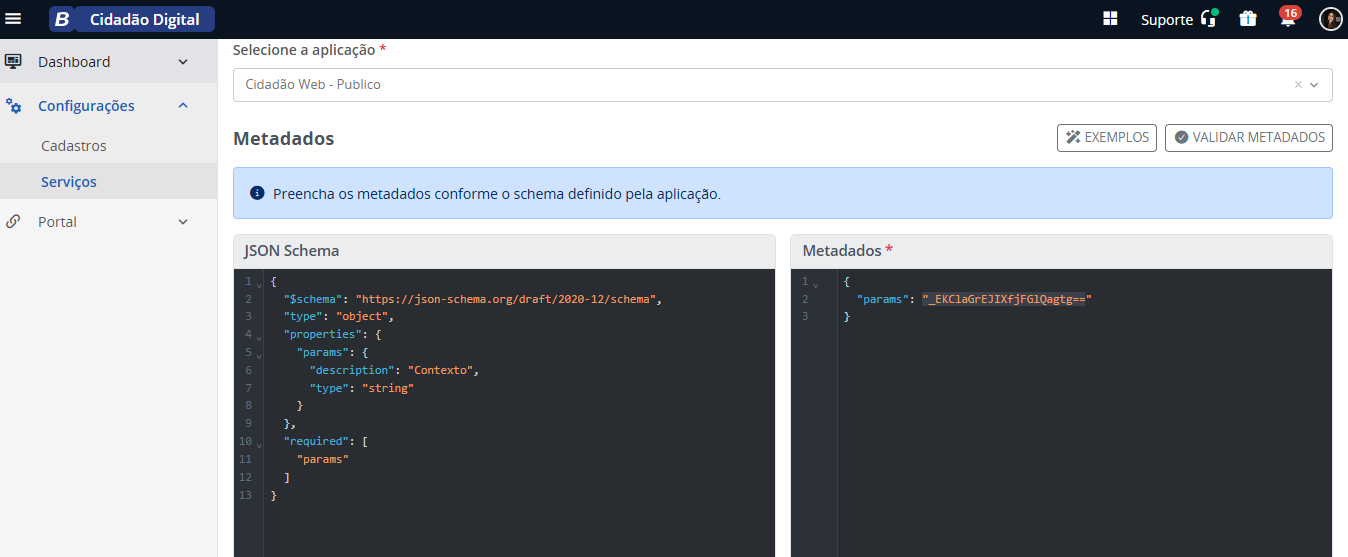Click the schema URL string value
Viewport: 1348px width, 557px height.
508,299
